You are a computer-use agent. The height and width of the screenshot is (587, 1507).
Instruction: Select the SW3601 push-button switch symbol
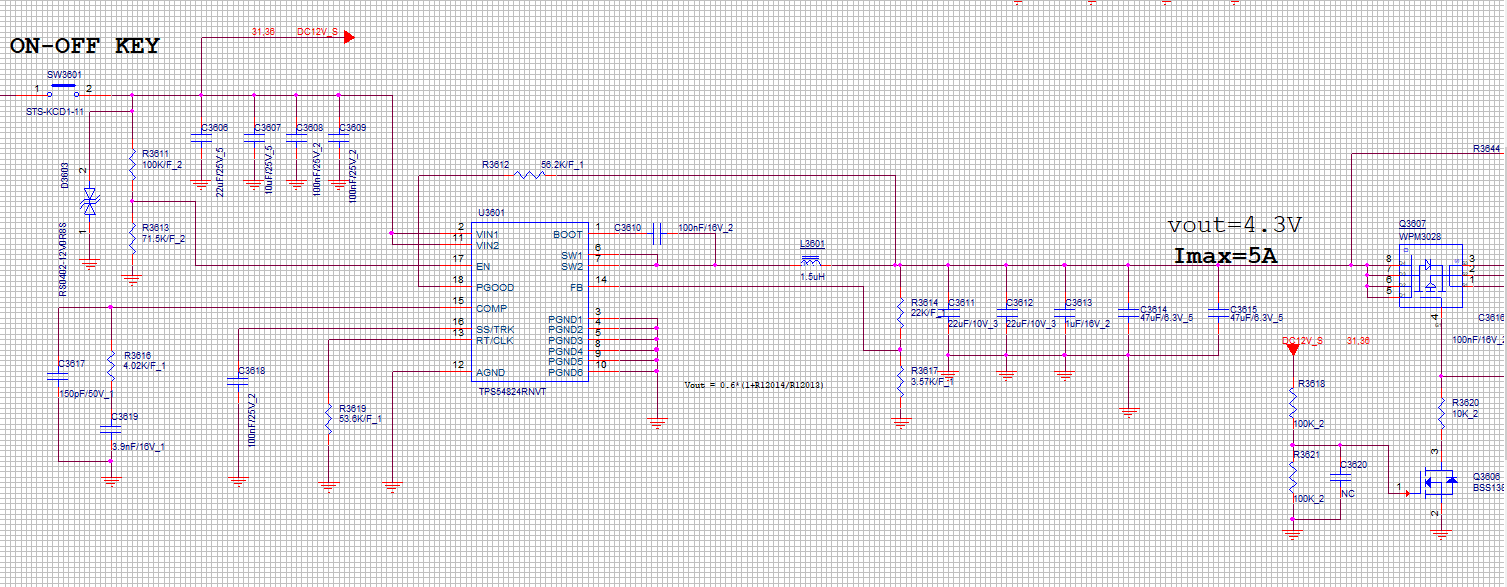[x=63, y=90]
